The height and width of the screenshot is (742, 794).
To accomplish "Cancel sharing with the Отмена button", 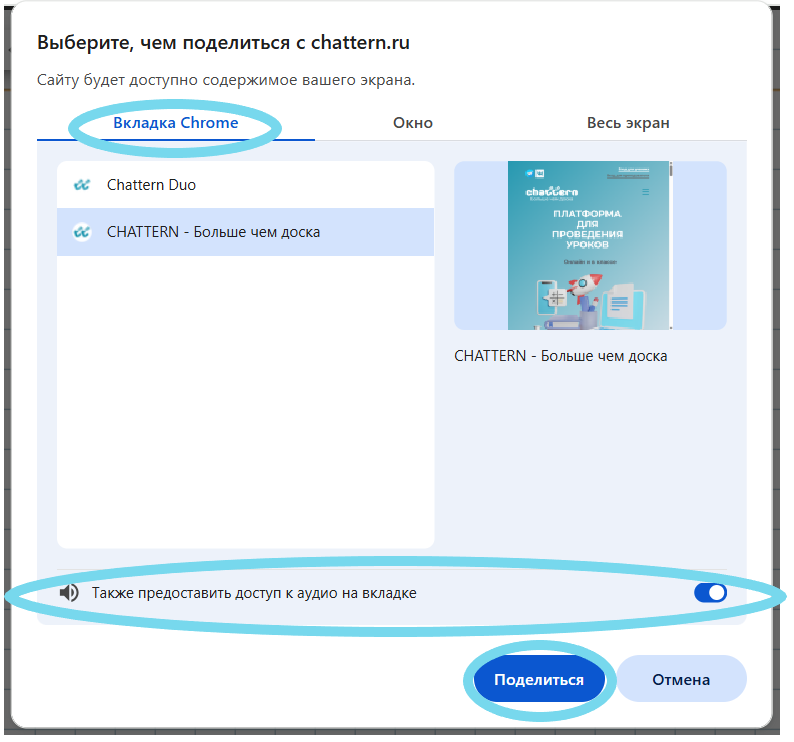I will click(x=681, y=680).
